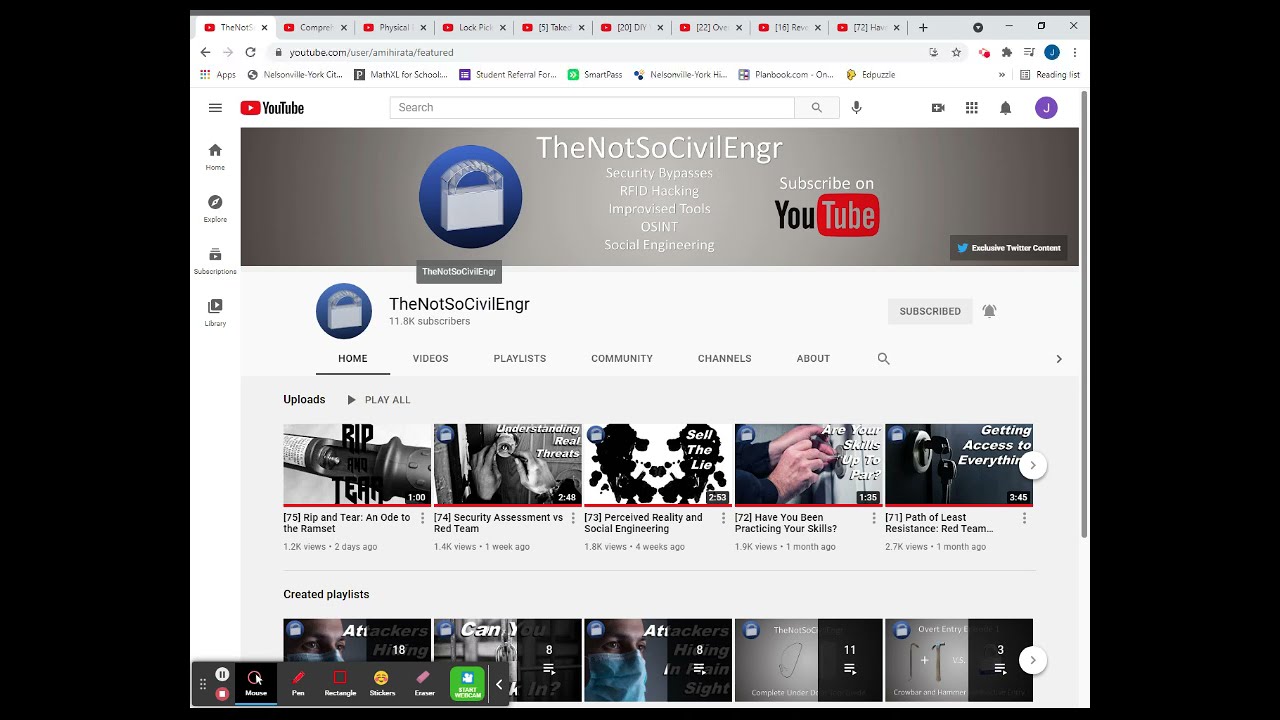Switch to the CHANNELS channel tab
This screenshot has width=1280, height=720.
coord(725,358)
